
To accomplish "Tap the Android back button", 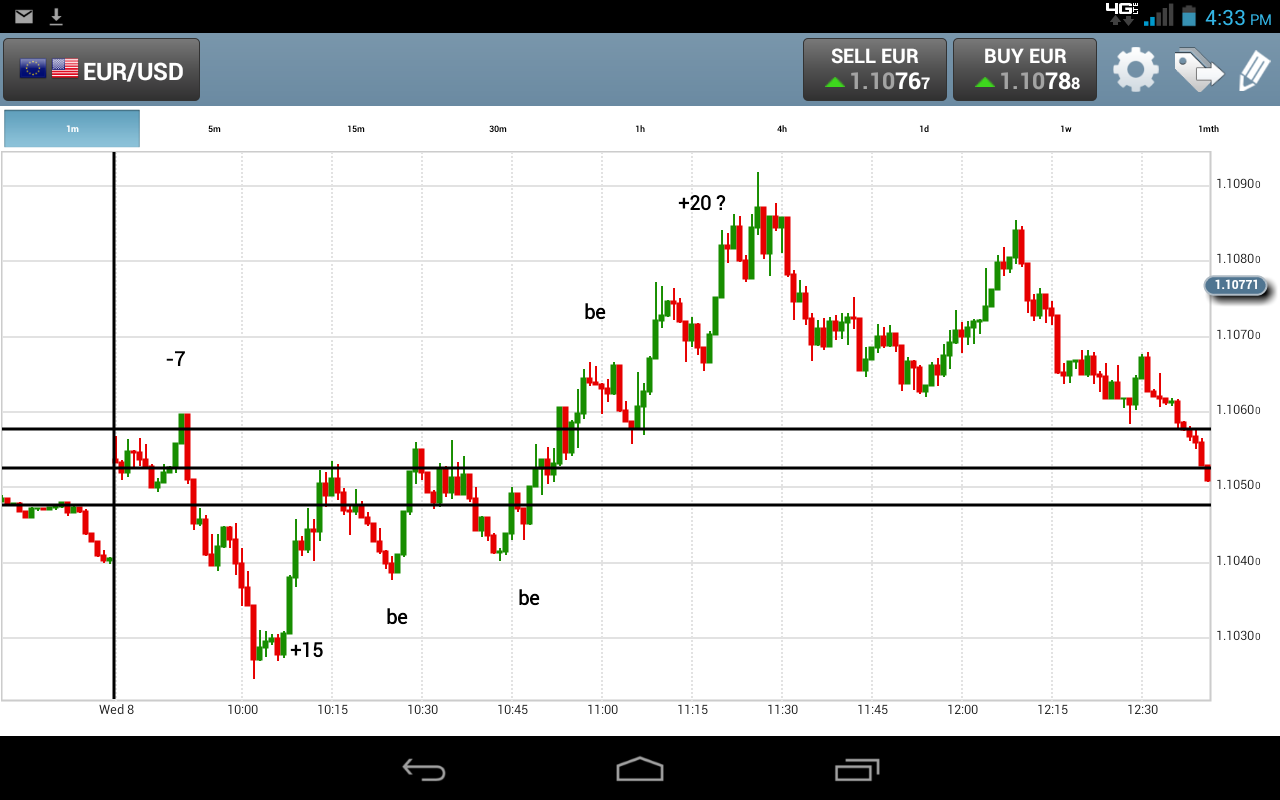I will pos(423,769).
